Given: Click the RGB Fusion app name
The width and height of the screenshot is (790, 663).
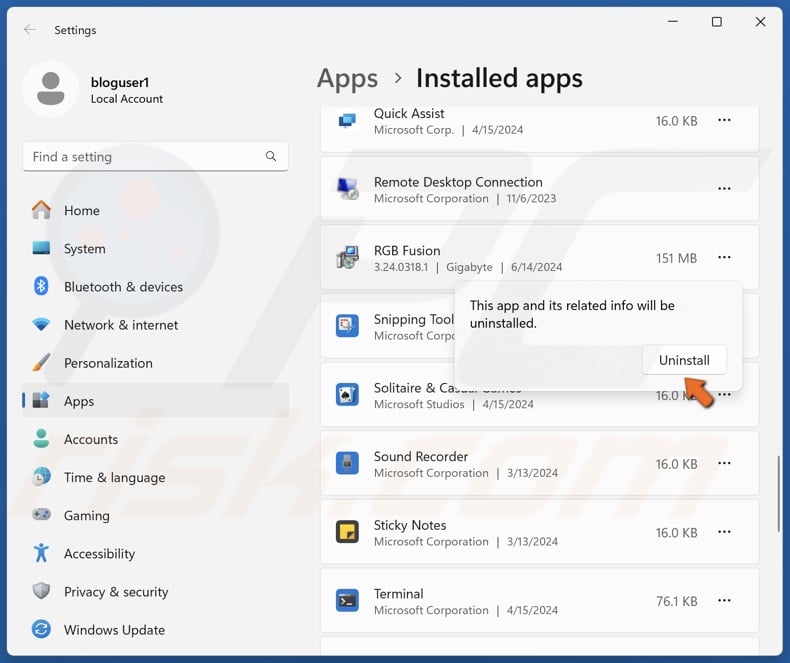Looking at the screenshot, I should [x=407, y=251].
